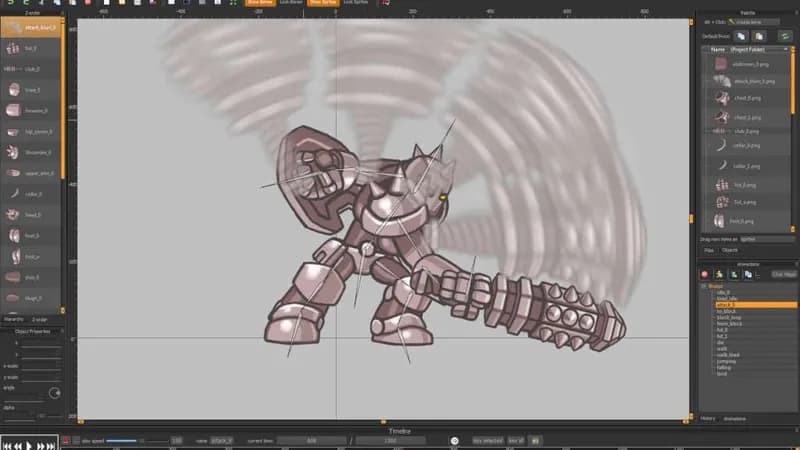Viewport: 800px width, 450px height.
Task: Select the forearm_0 sprite in Z-order list
Action: point(31,110)
